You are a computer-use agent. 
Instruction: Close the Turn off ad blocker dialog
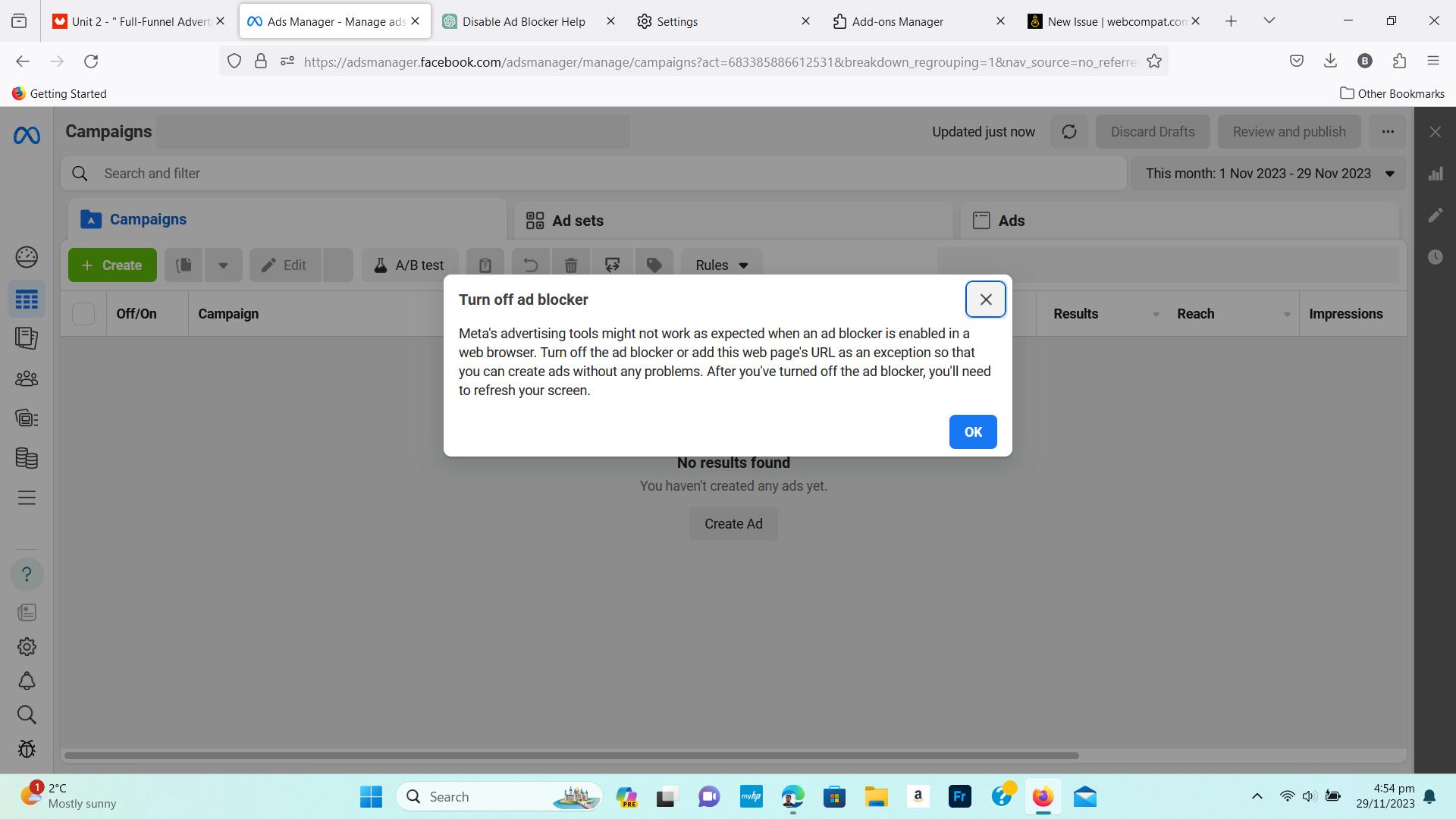[985, 300]
